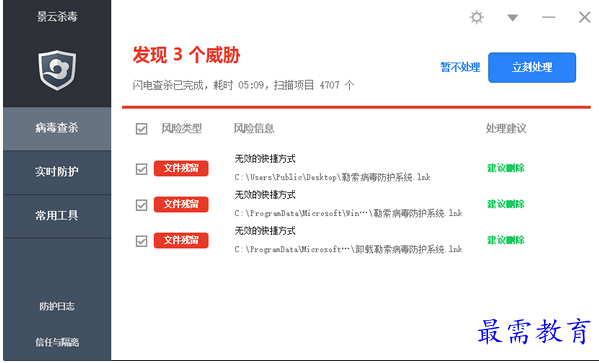
Task: Click 建议删除 for the Microsoft\Win… shortcut
Action: point(505,204)
